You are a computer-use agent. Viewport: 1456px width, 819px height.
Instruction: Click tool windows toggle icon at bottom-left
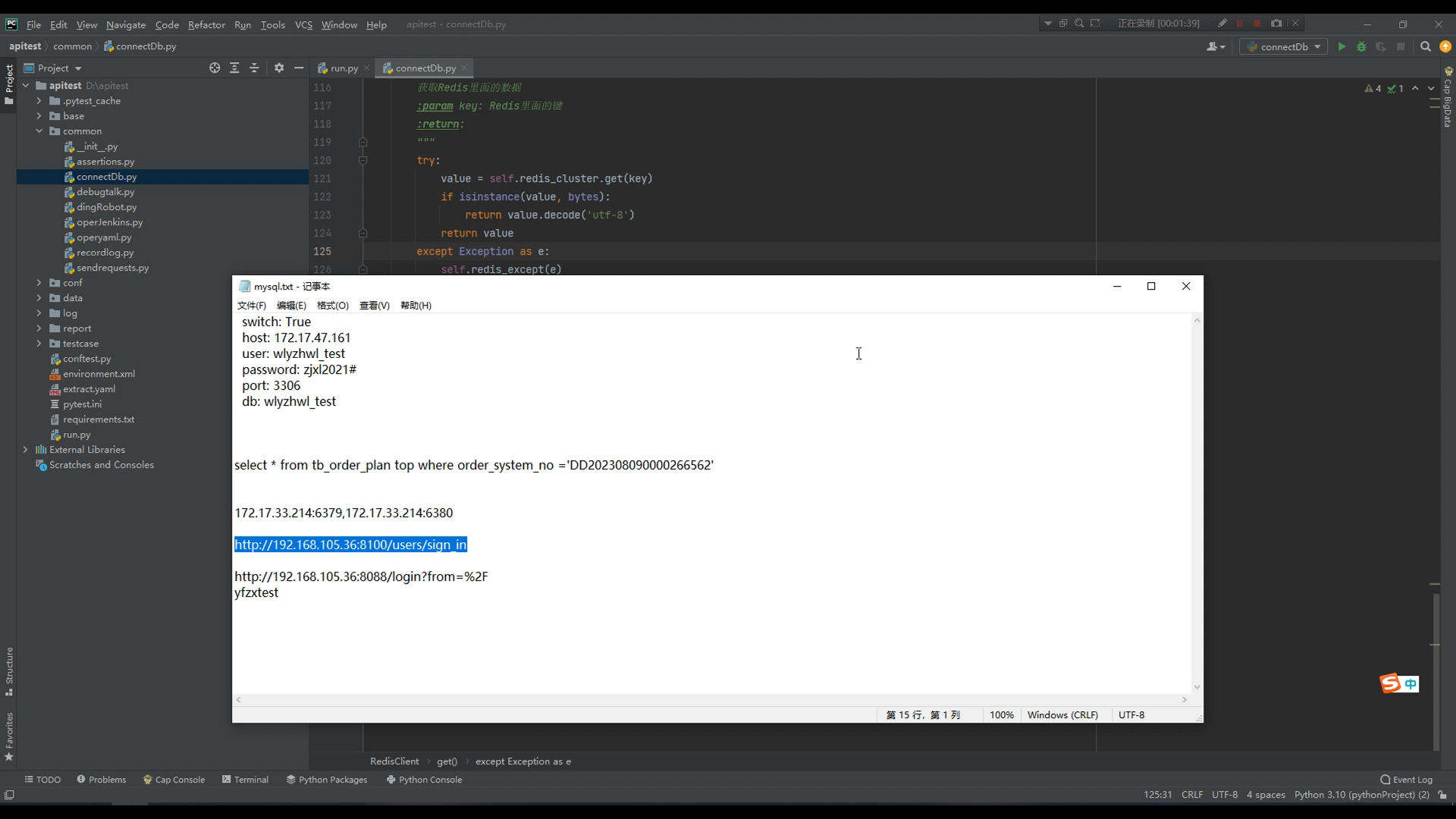[9, 795]
